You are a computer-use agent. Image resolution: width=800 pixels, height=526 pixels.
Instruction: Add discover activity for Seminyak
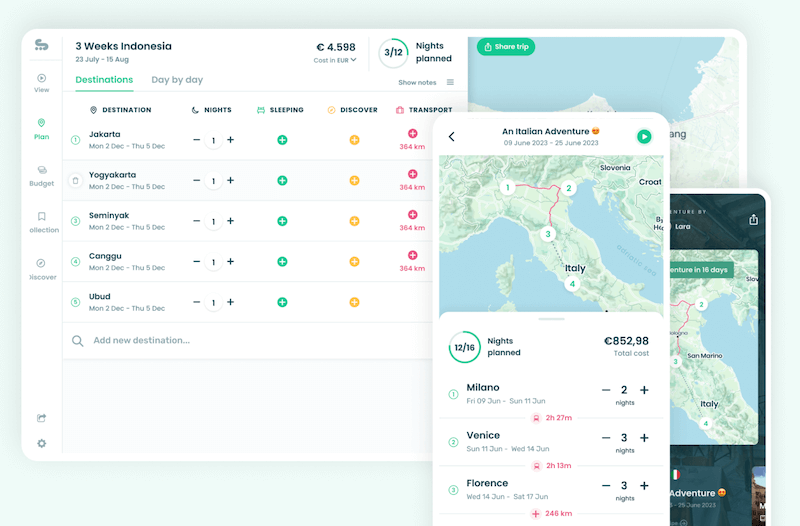[x=354, y=221]
